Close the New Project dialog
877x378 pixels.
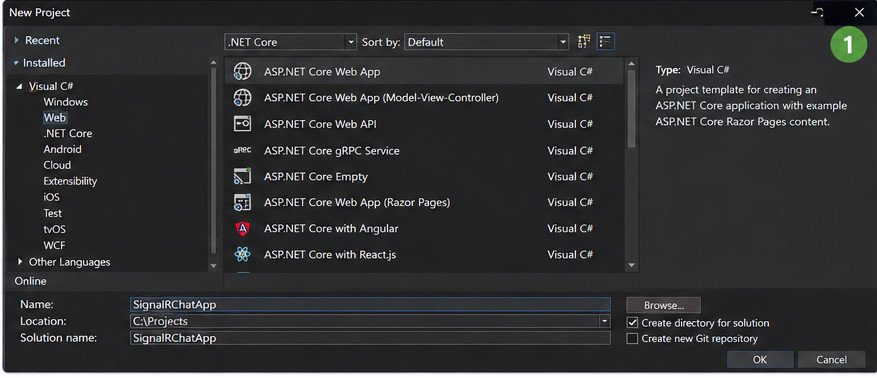pos(859,12)
